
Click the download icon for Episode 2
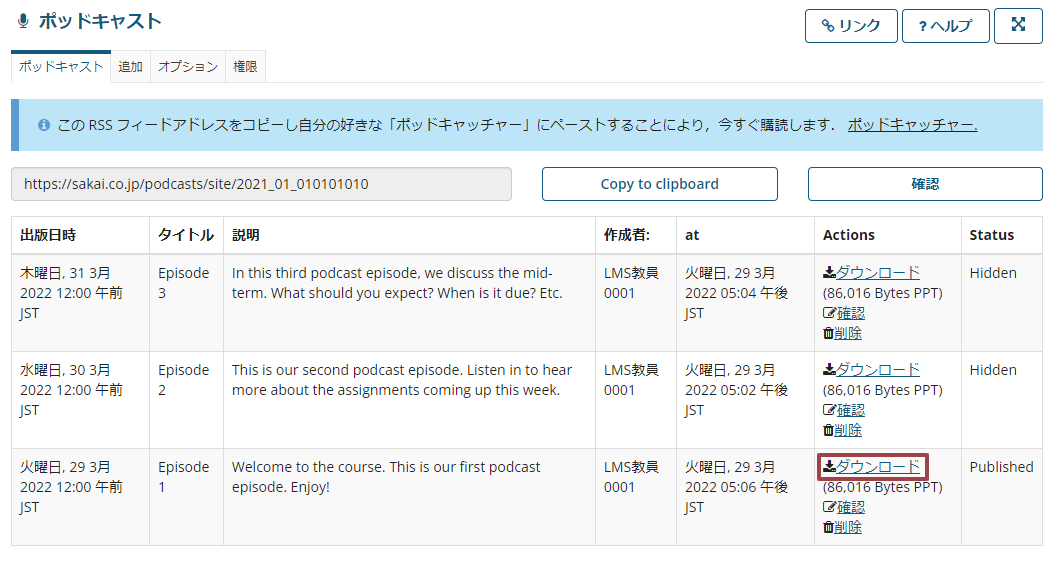(x=829, y=369)
